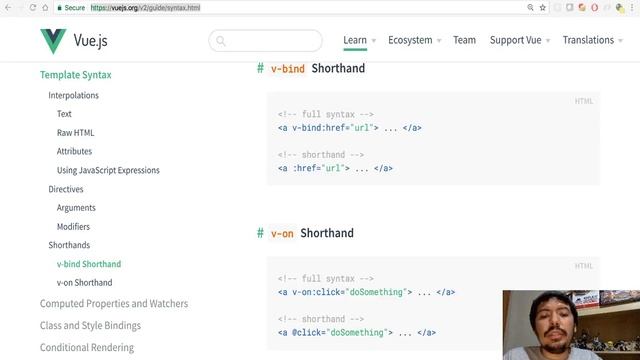Viewport: 640px width, 360px height.
Task: Click the red Opera-style extension icon
Action: (x=595, y=7)
